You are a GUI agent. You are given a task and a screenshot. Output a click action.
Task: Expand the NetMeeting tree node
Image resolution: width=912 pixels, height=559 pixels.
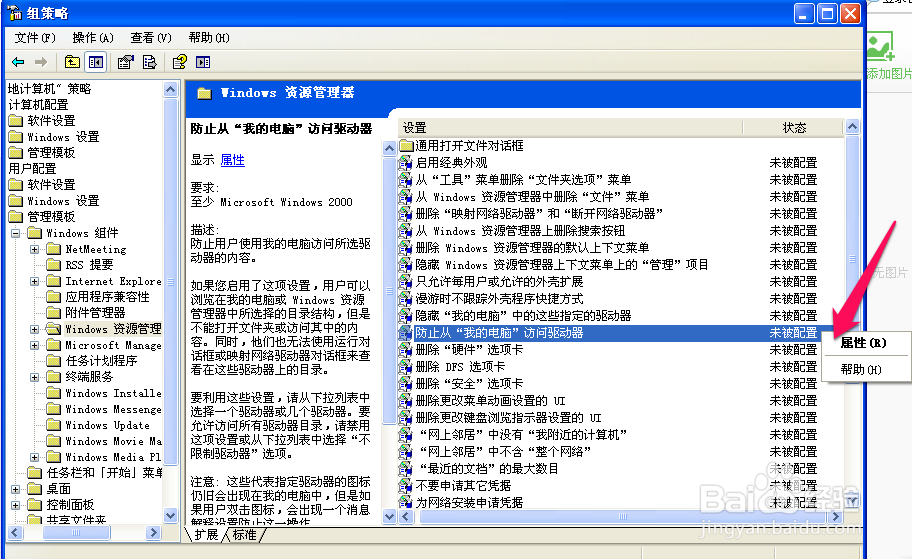34,250
